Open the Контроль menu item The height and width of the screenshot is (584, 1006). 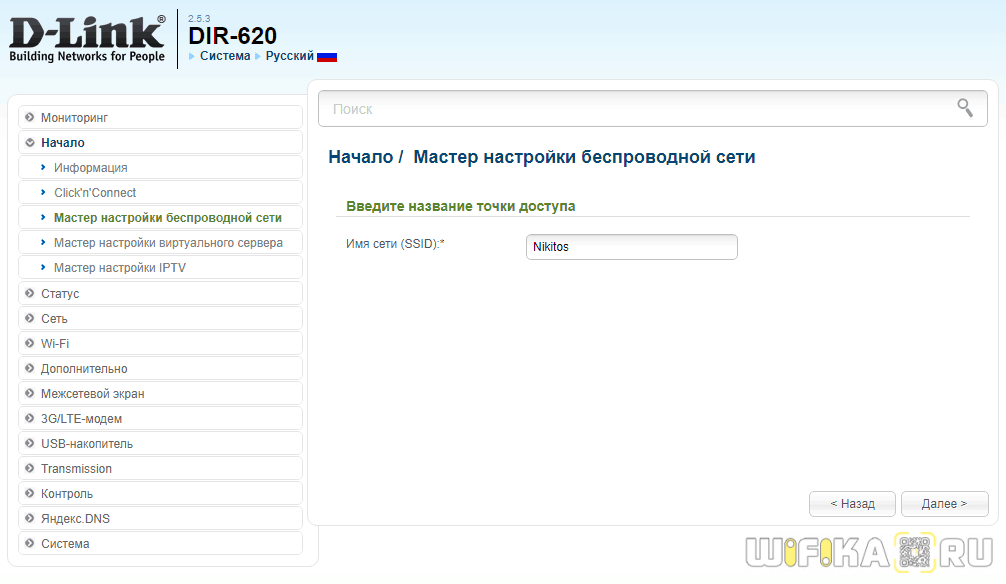pyautogui.click(x=160, y=494)
